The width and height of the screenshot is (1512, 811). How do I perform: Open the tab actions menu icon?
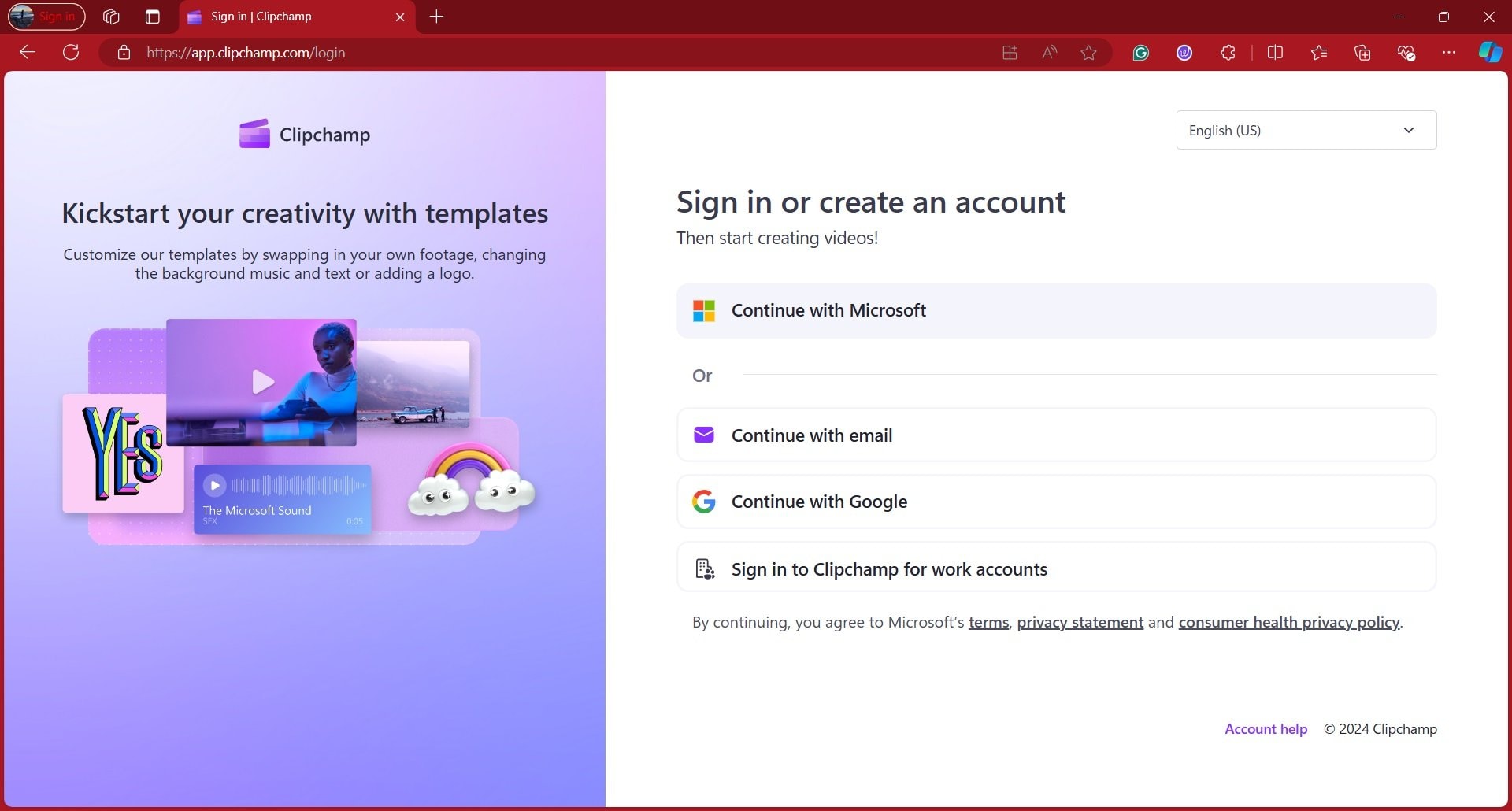[153, 17]
